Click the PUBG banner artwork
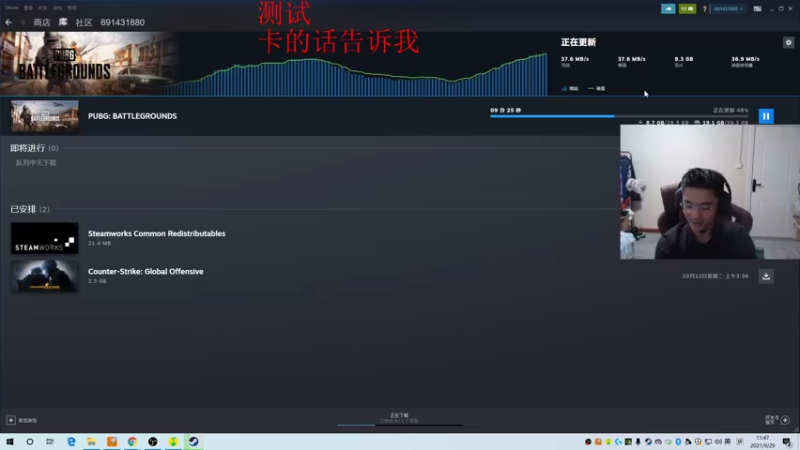 coord(89,63)
